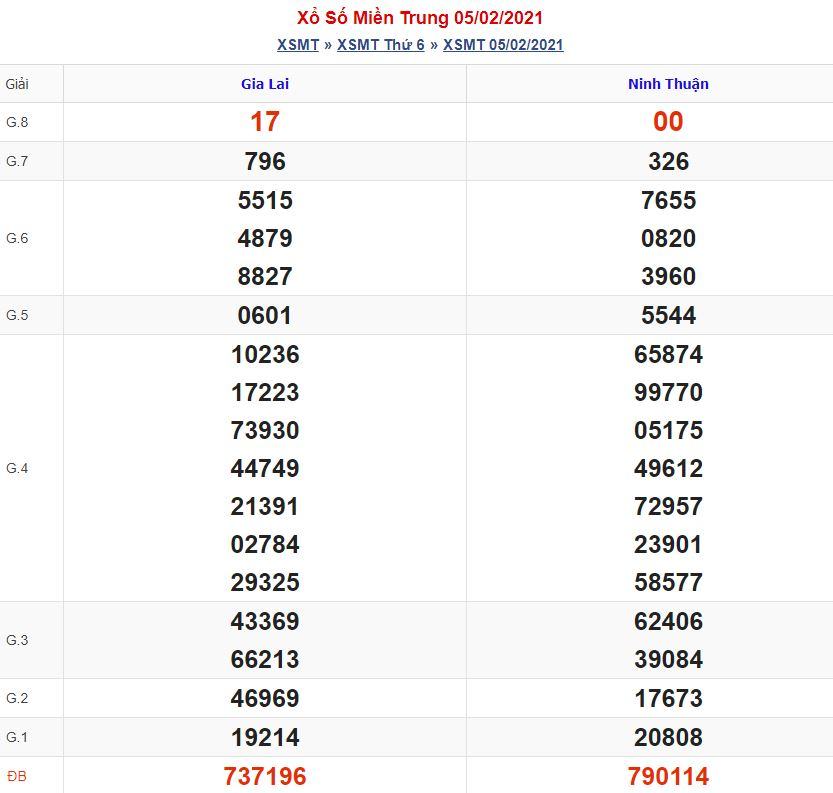Open the XSMT breadcrumb link

(298, 45)
